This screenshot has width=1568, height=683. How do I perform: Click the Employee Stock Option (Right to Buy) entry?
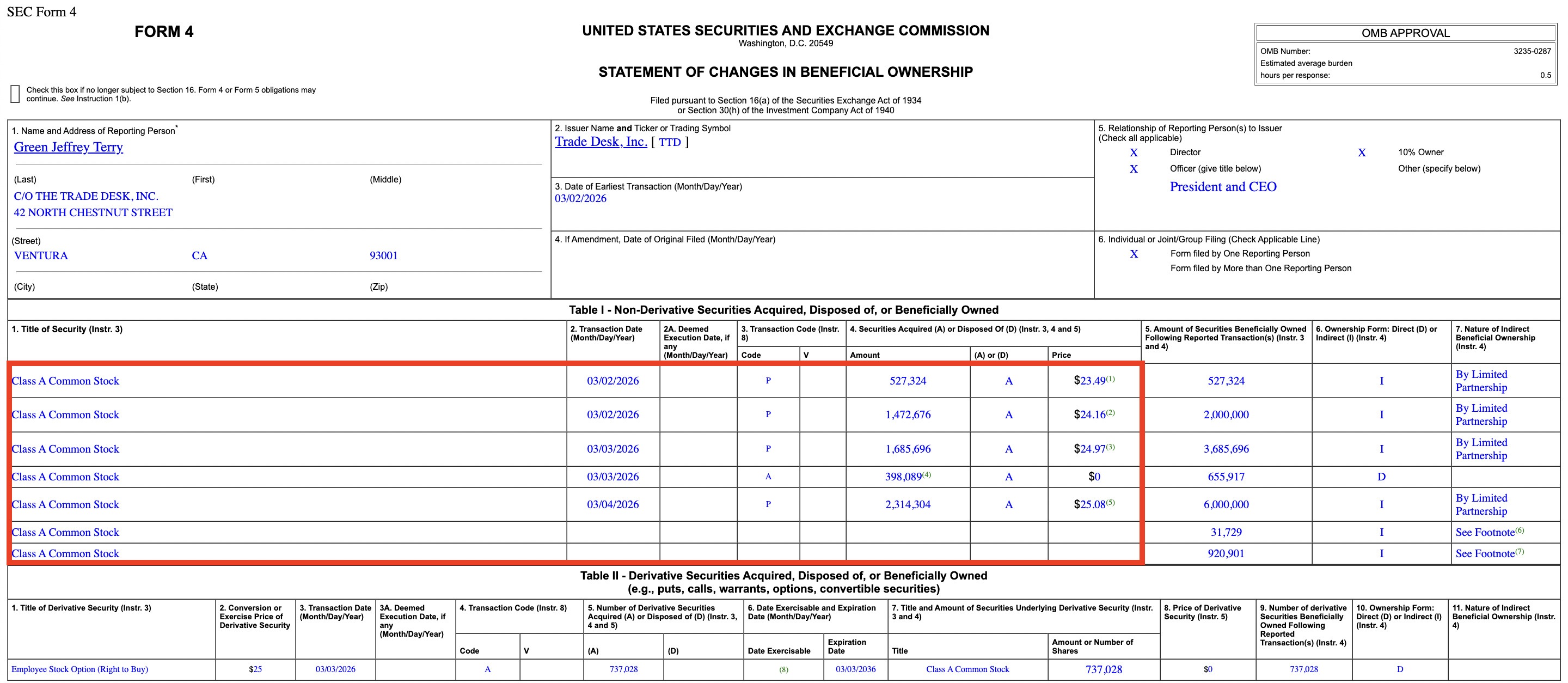[x=79, y=669]
